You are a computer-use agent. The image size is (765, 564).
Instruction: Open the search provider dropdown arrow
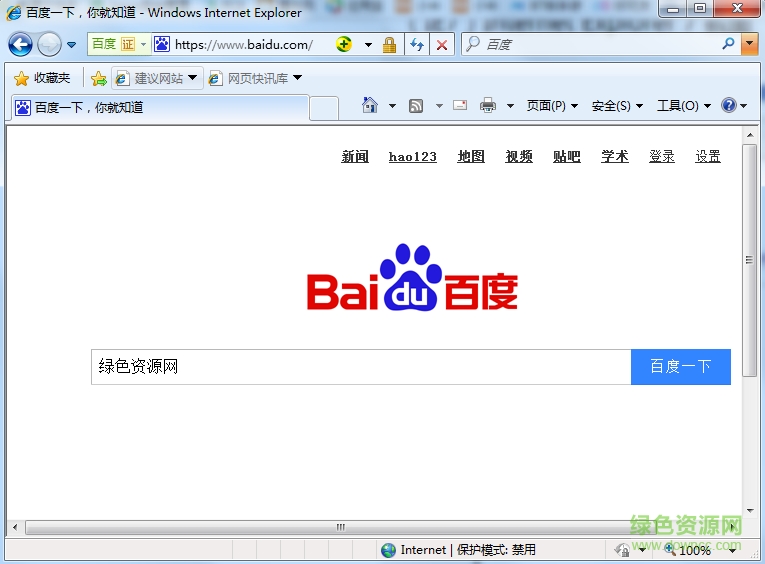click(749, 44)
